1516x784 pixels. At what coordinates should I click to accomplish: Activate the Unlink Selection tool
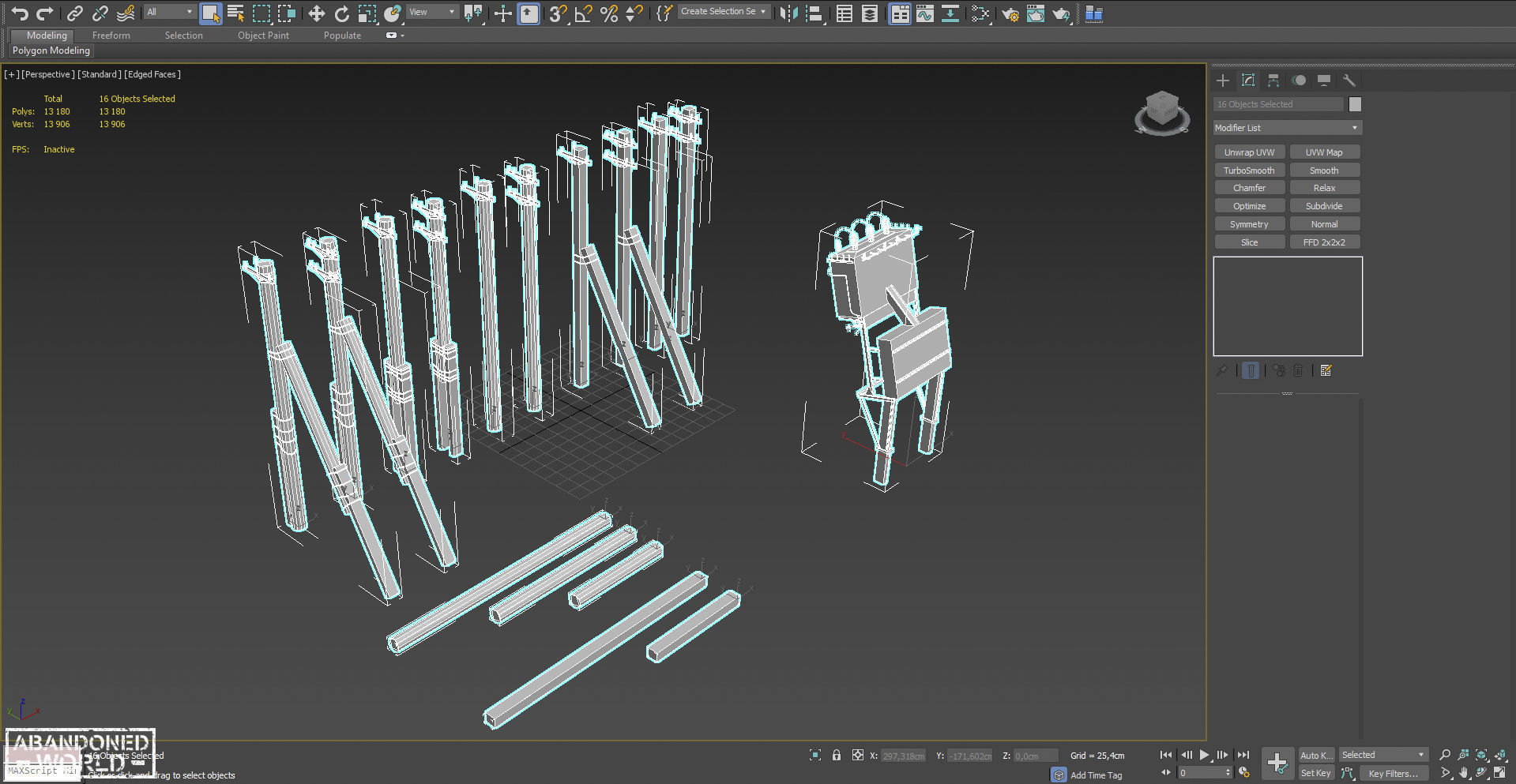100,13
